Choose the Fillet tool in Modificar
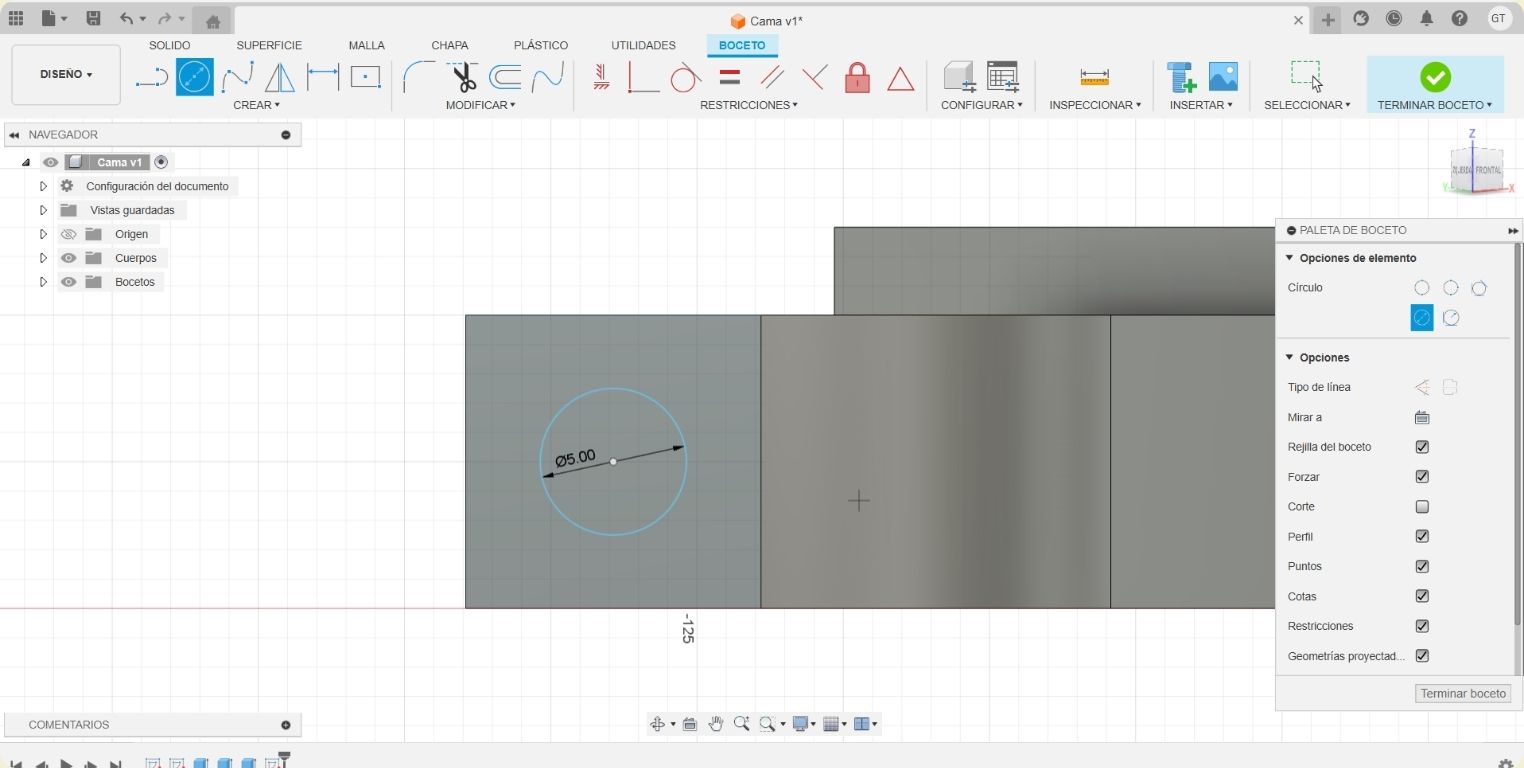 tap(419, 77)
